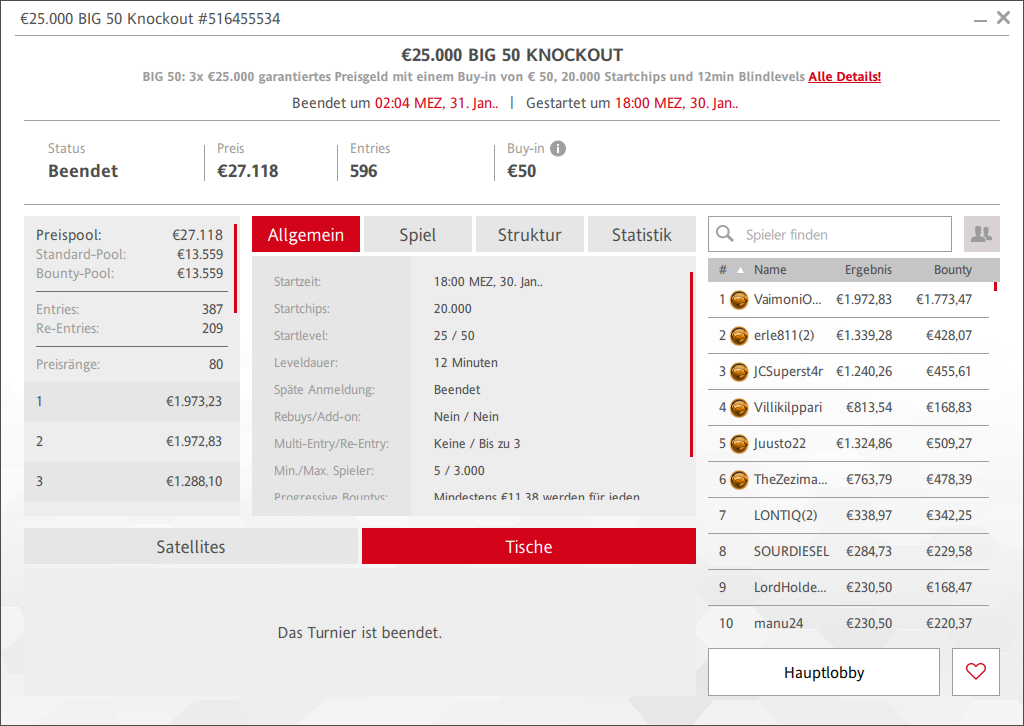Sort players by rank column arrow
Image resolution: width=1024 pixels, height=726 pixels.
[x=740, y=270]
